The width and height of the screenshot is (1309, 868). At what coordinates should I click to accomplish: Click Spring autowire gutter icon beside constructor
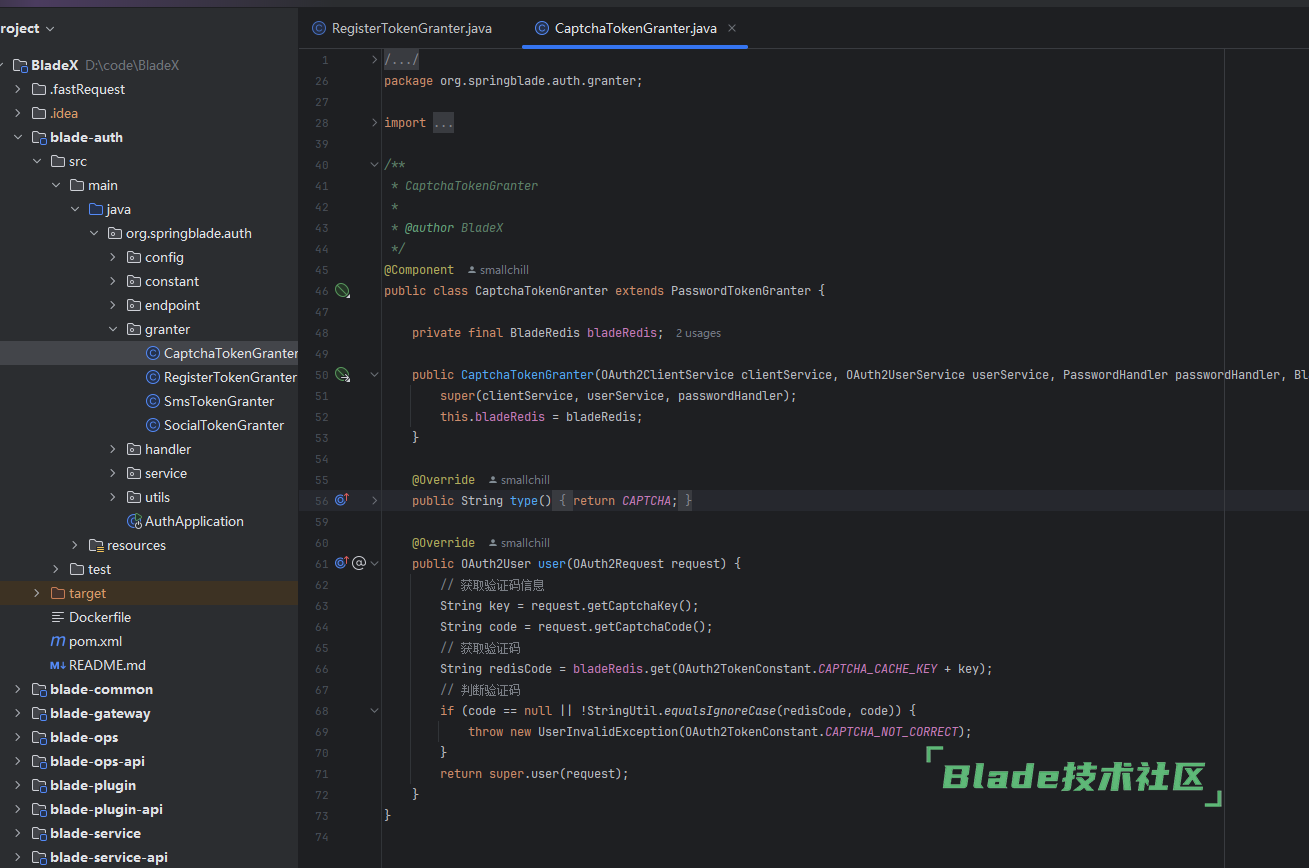(342, 375)
